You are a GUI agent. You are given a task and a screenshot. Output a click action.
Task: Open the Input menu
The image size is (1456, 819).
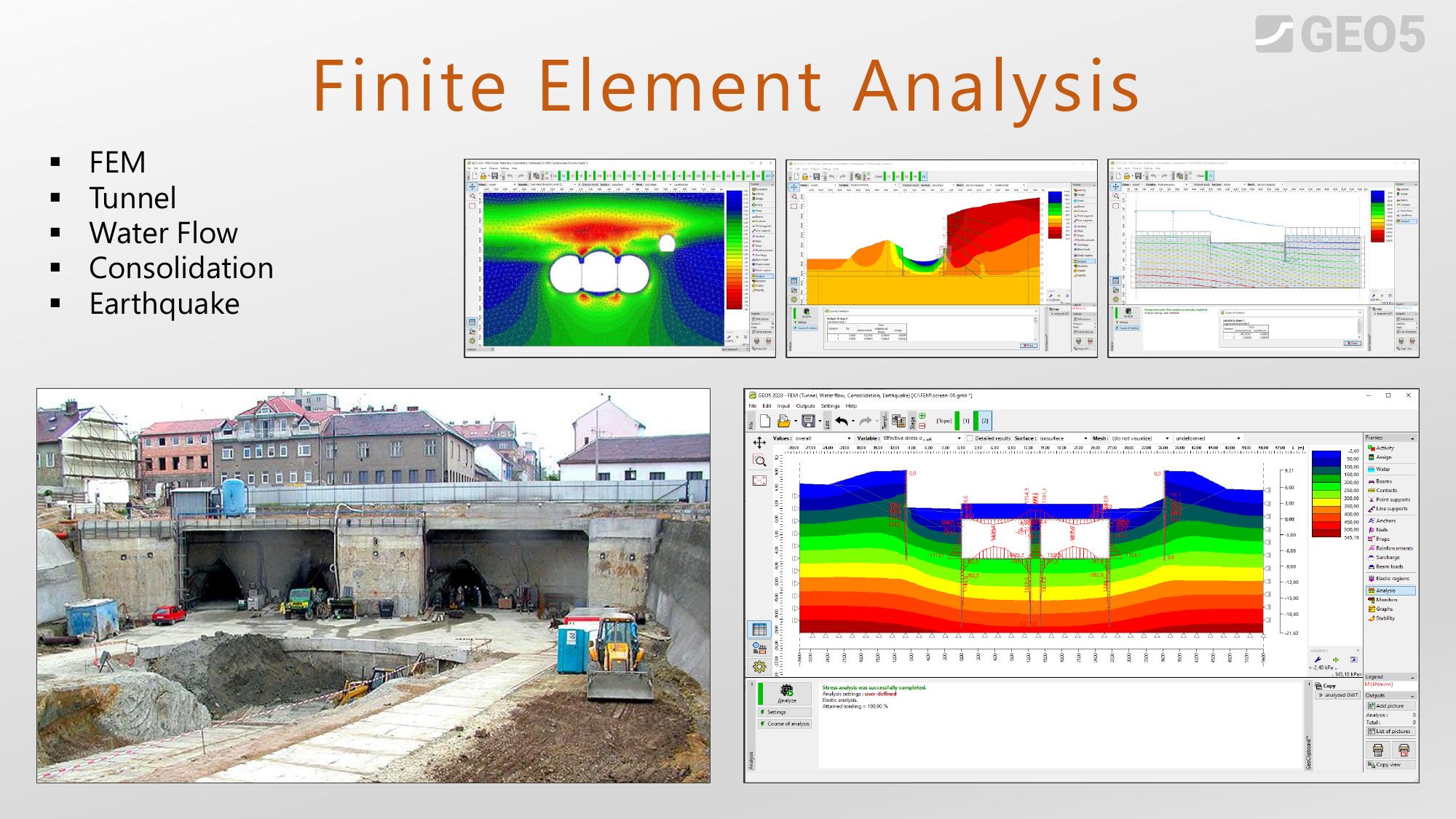point(783,406)
